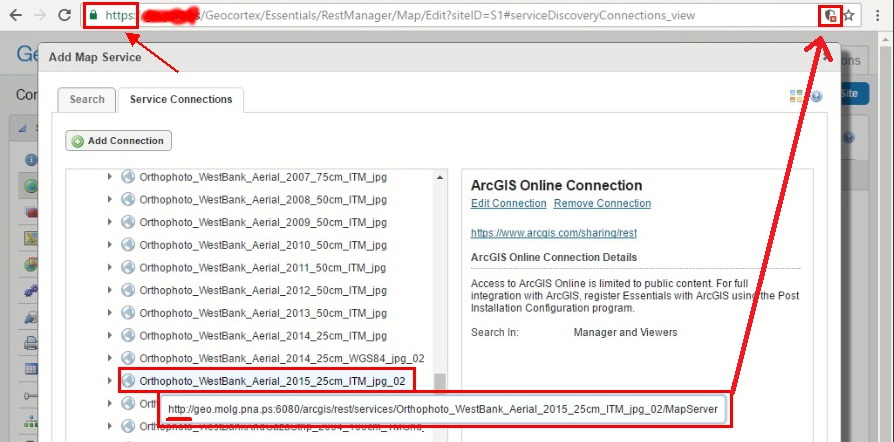This screenshot has height=442, width=894.
Task: Expand the Orthophoto_WestBank_Aerial_2011_50cm_ITM_jpg node
Action: tap(109, 267)
